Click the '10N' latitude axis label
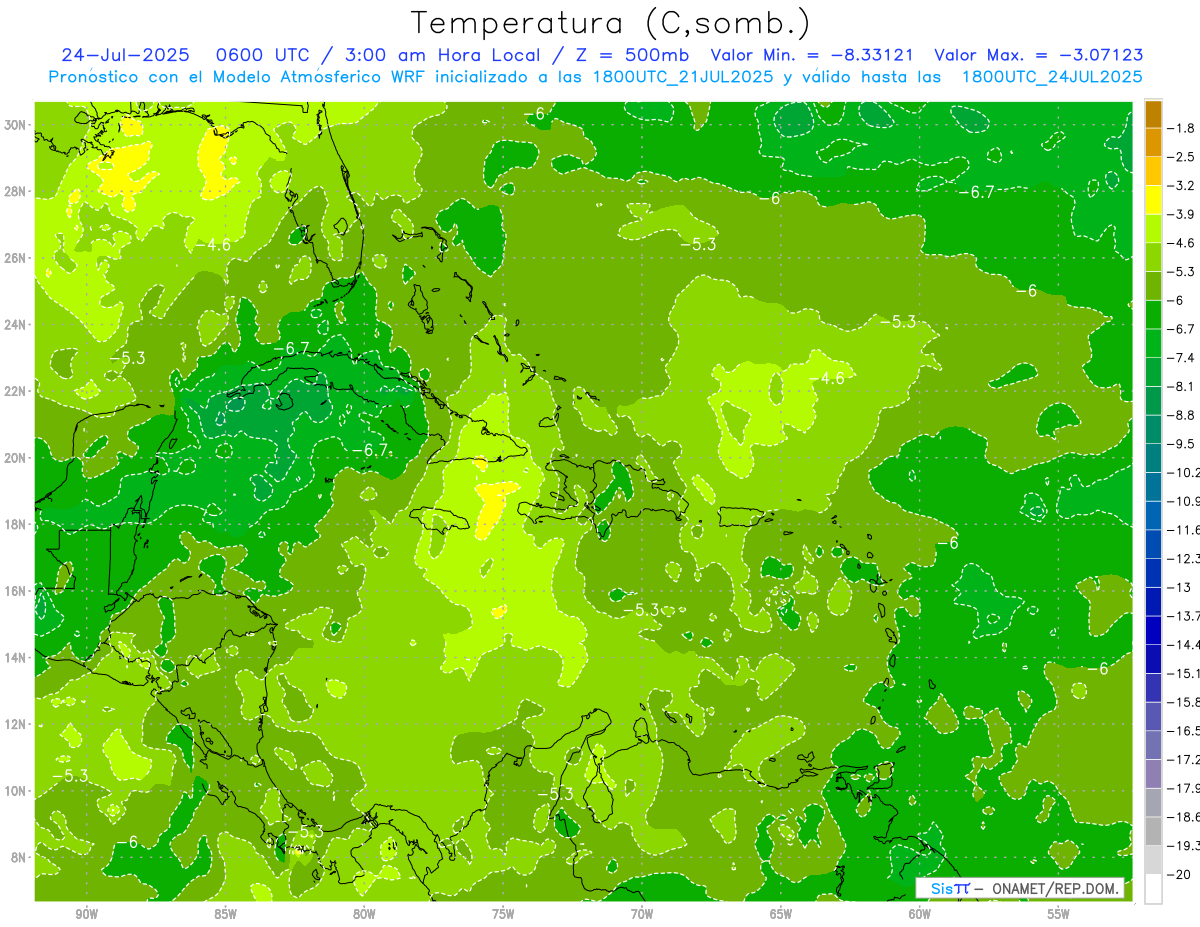Screen dimensions: 1200x927 (x=16, y=791)
